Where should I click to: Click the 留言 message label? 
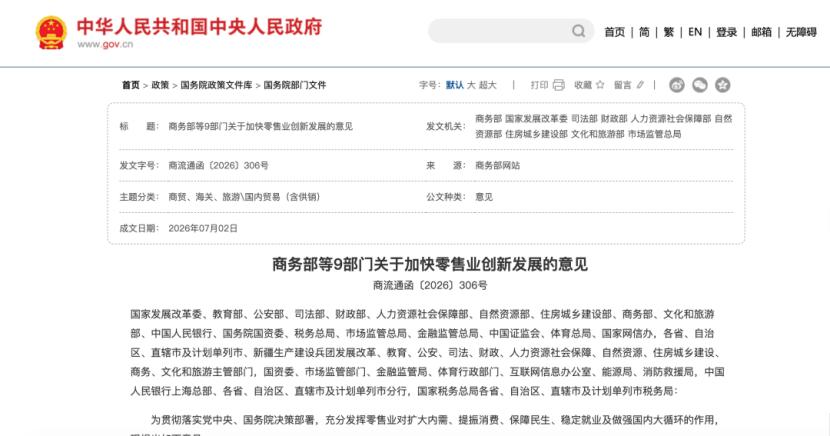pyautogui.click(x=622, y=85)
